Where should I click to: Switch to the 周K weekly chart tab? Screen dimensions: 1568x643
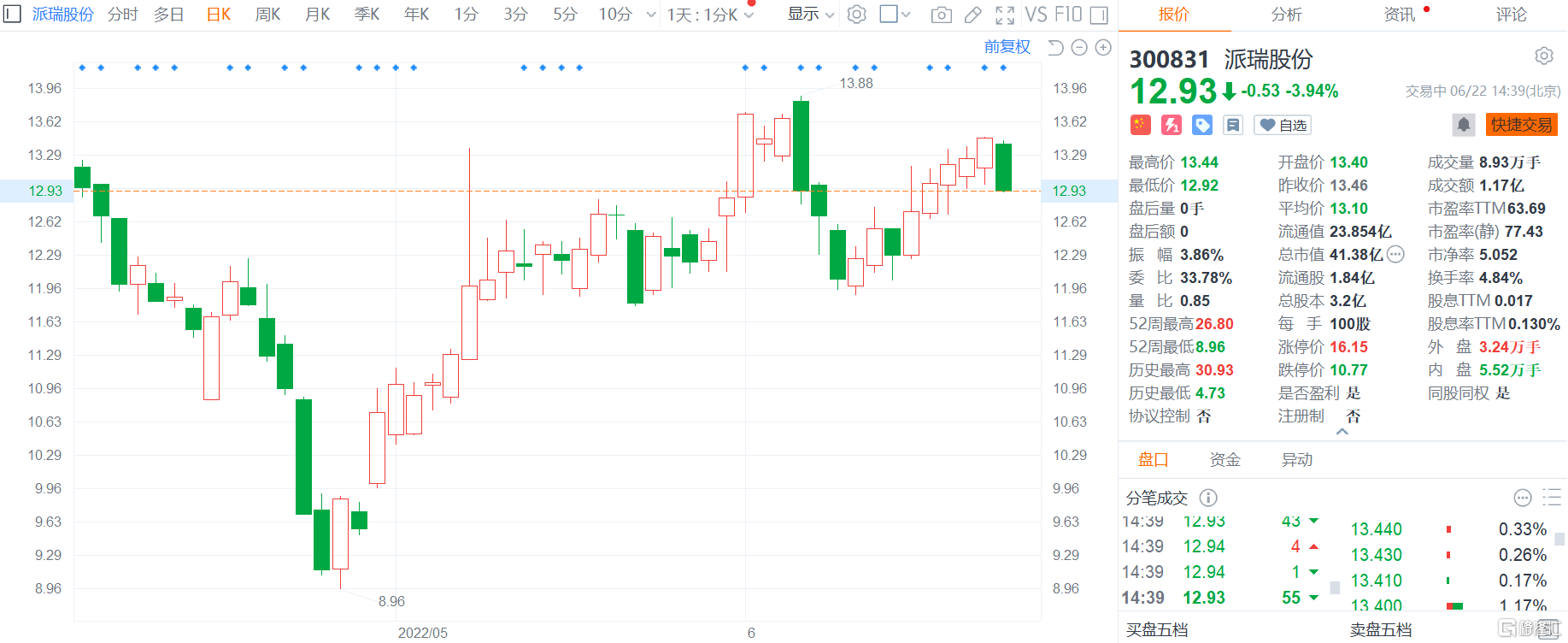tap(267, 15)
